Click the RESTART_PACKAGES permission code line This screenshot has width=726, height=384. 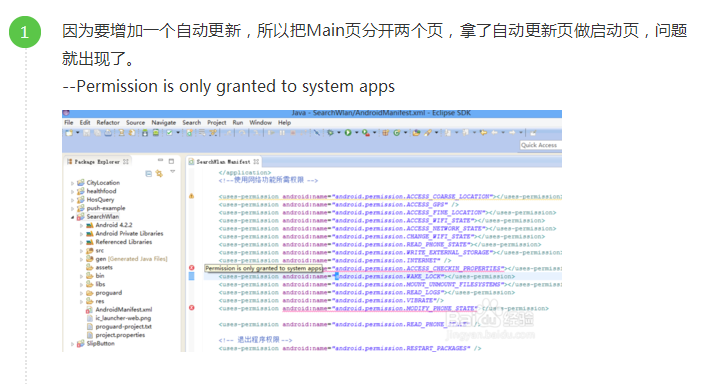tap(350, 348)
